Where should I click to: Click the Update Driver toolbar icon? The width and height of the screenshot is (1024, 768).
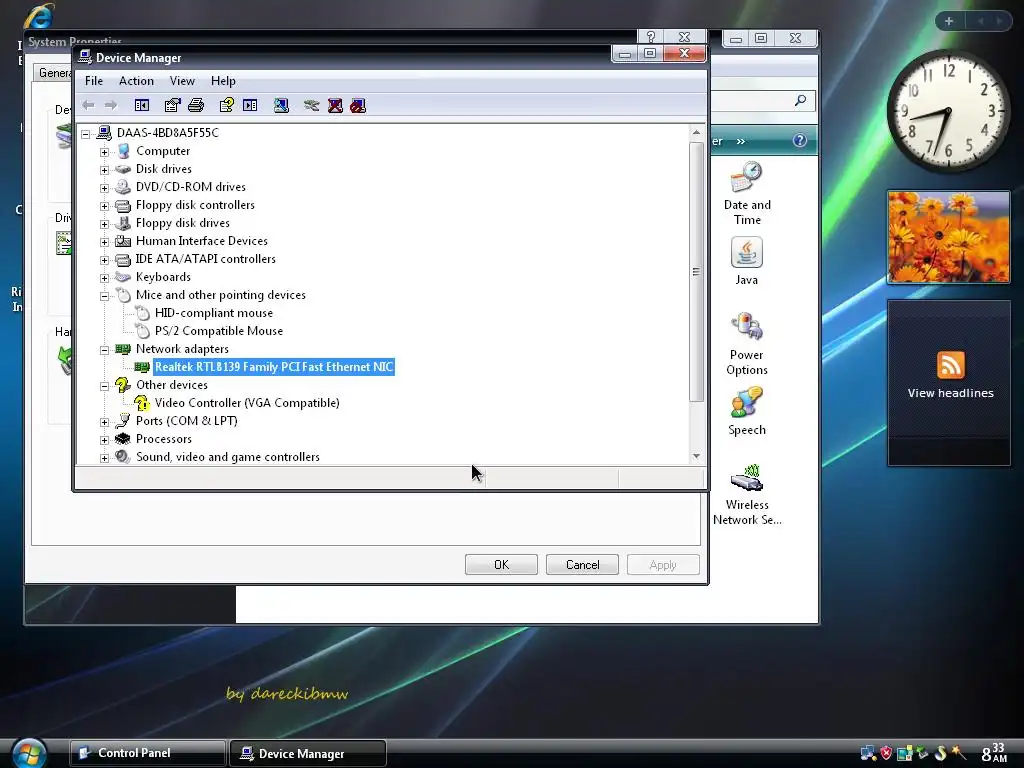pyautogui.click(x=312, y=105)
